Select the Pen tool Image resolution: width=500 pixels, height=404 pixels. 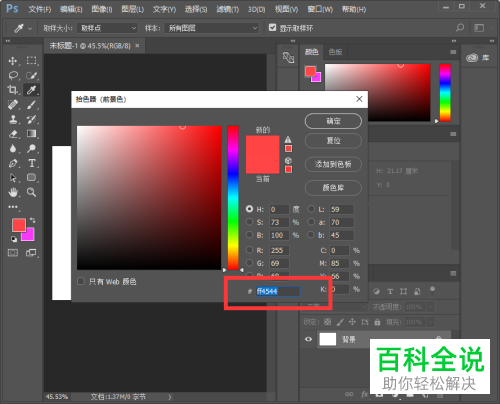[x=13, y=163]
